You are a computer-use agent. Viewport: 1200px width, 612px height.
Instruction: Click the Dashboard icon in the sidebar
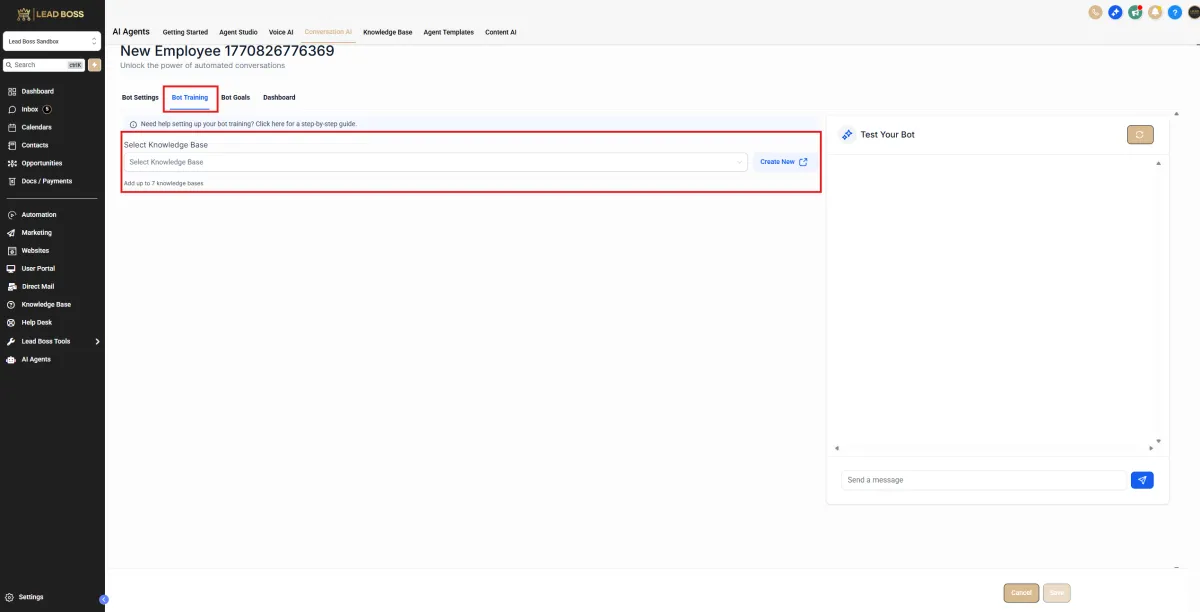point(11,91)
